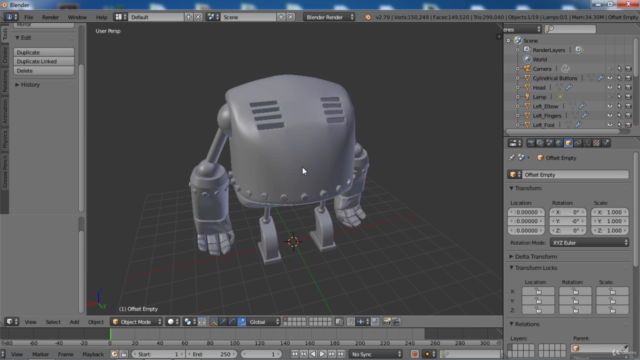The width and height of the screenshot is (640, 360).
Task: Click the Duplicate button
Action: (x=44, y=52)
